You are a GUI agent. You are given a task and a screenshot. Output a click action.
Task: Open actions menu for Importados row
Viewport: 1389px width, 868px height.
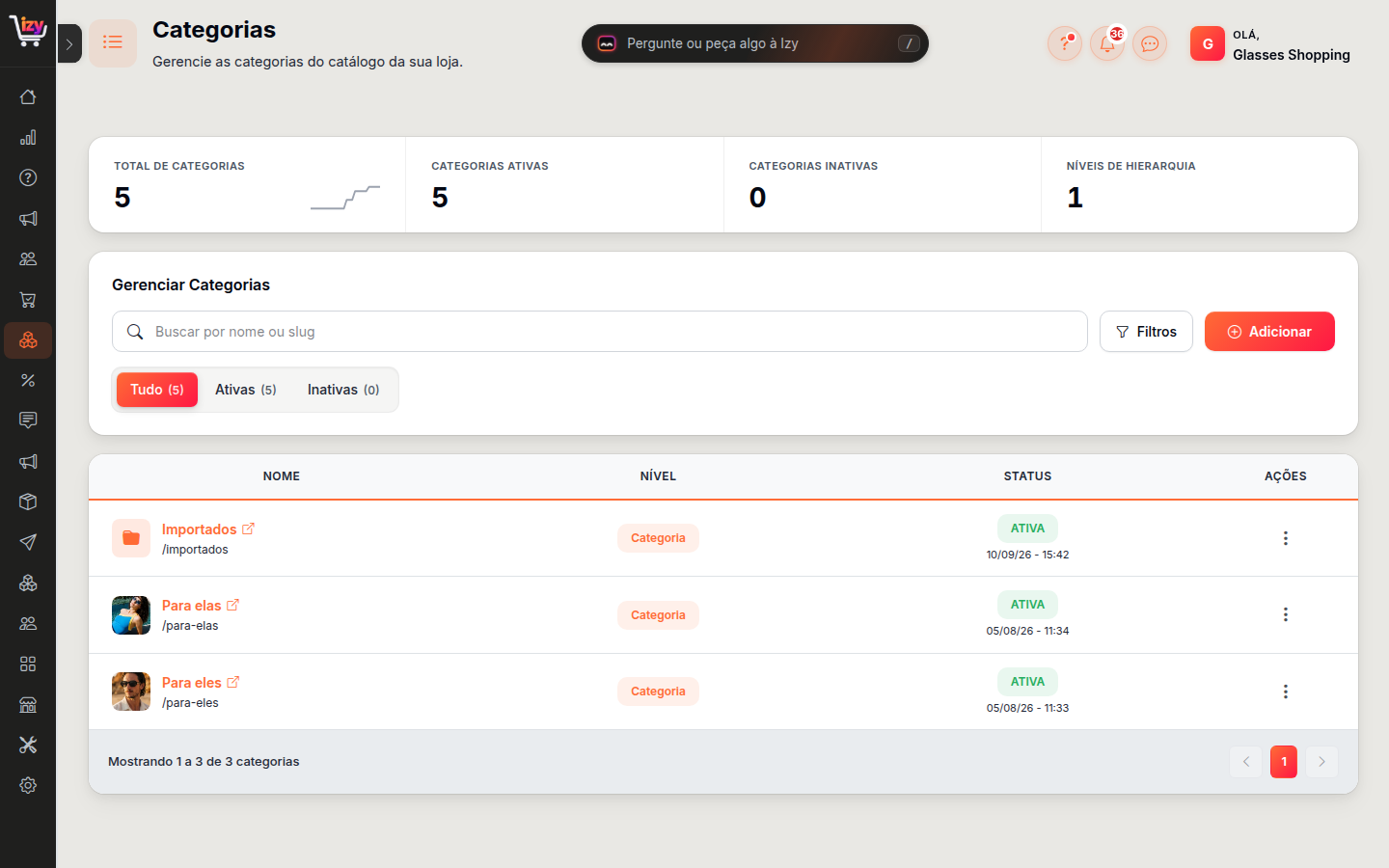(x=1286, y=538)
